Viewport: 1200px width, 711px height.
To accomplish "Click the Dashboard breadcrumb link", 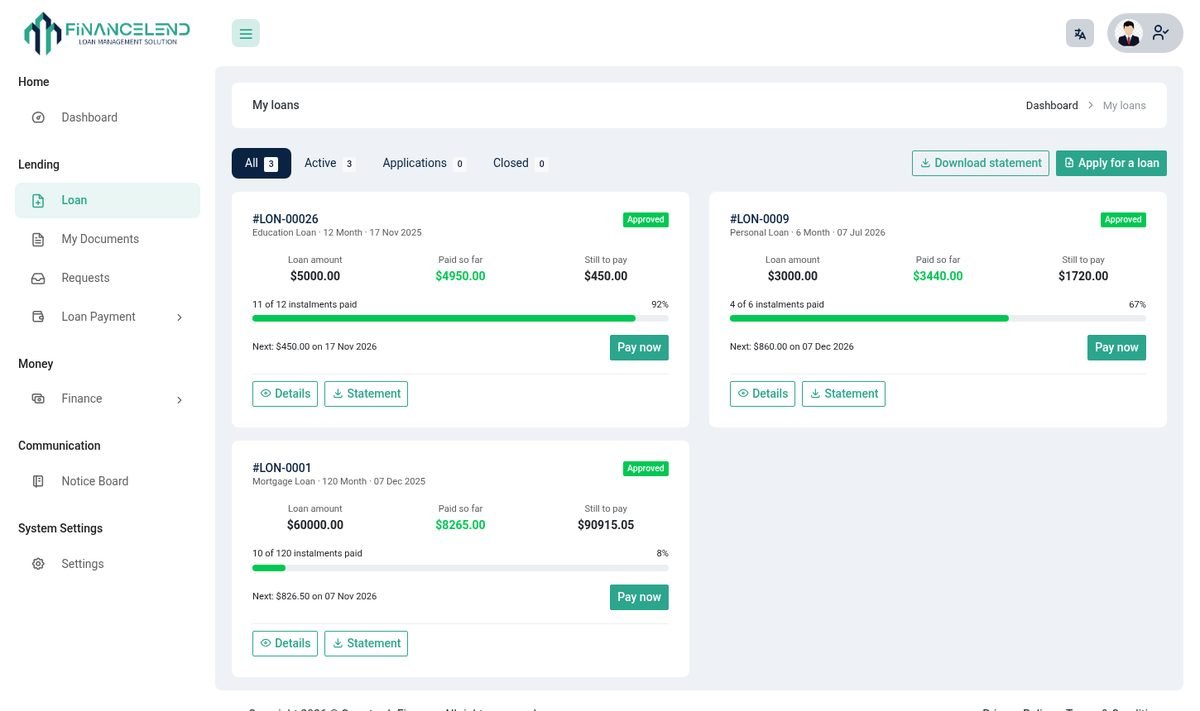I will [1052, 105].
